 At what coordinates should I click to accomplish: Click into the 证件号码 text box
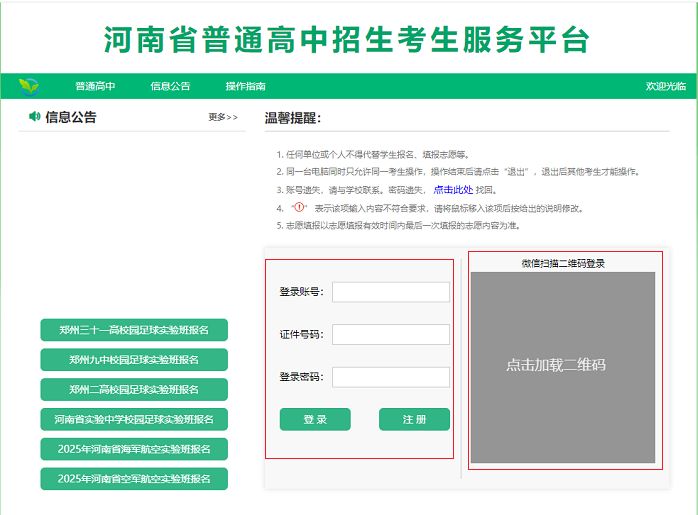pos(390,335)
